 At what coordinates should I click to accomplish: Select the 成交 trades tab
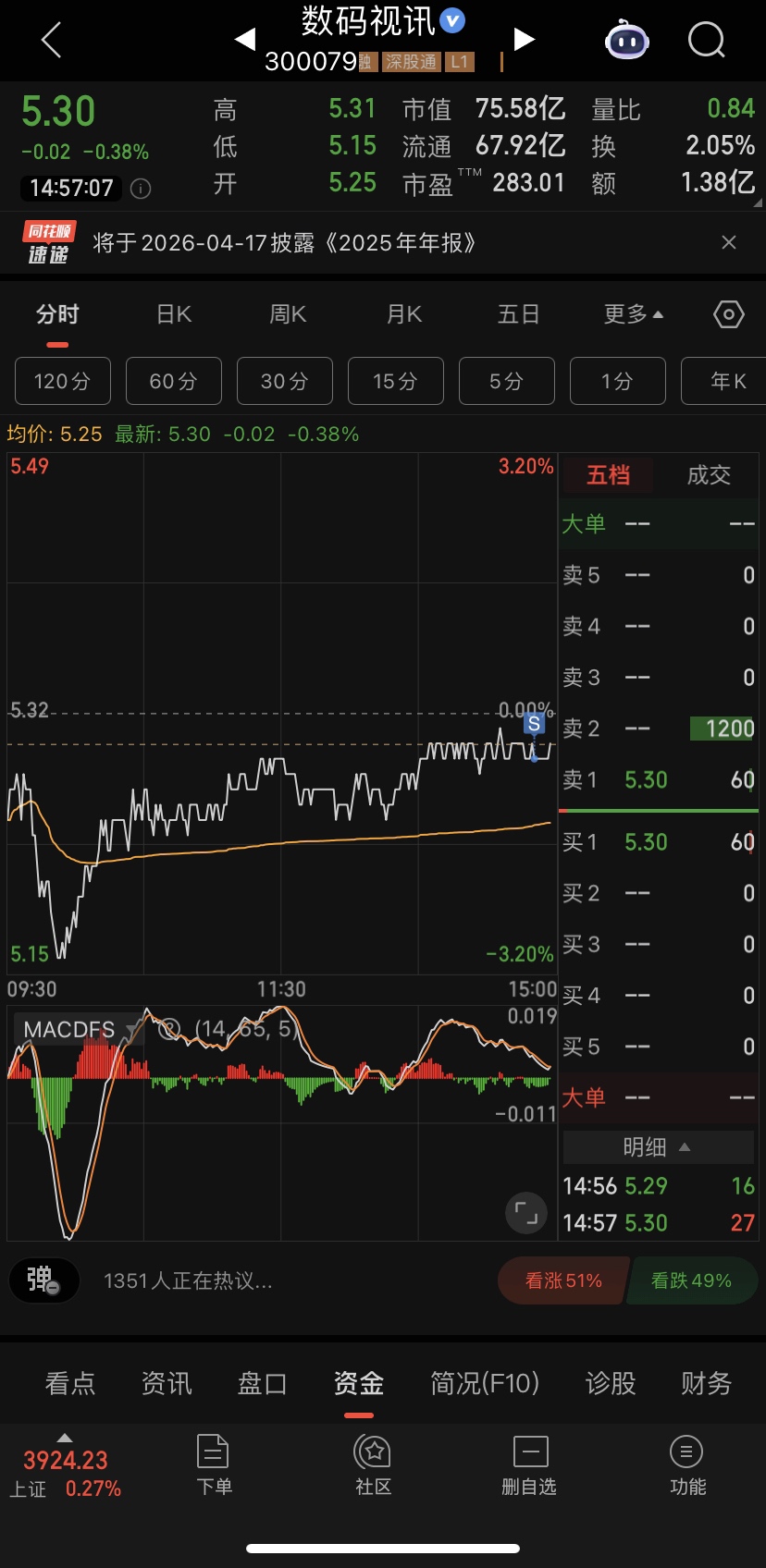tap(709, 475)
